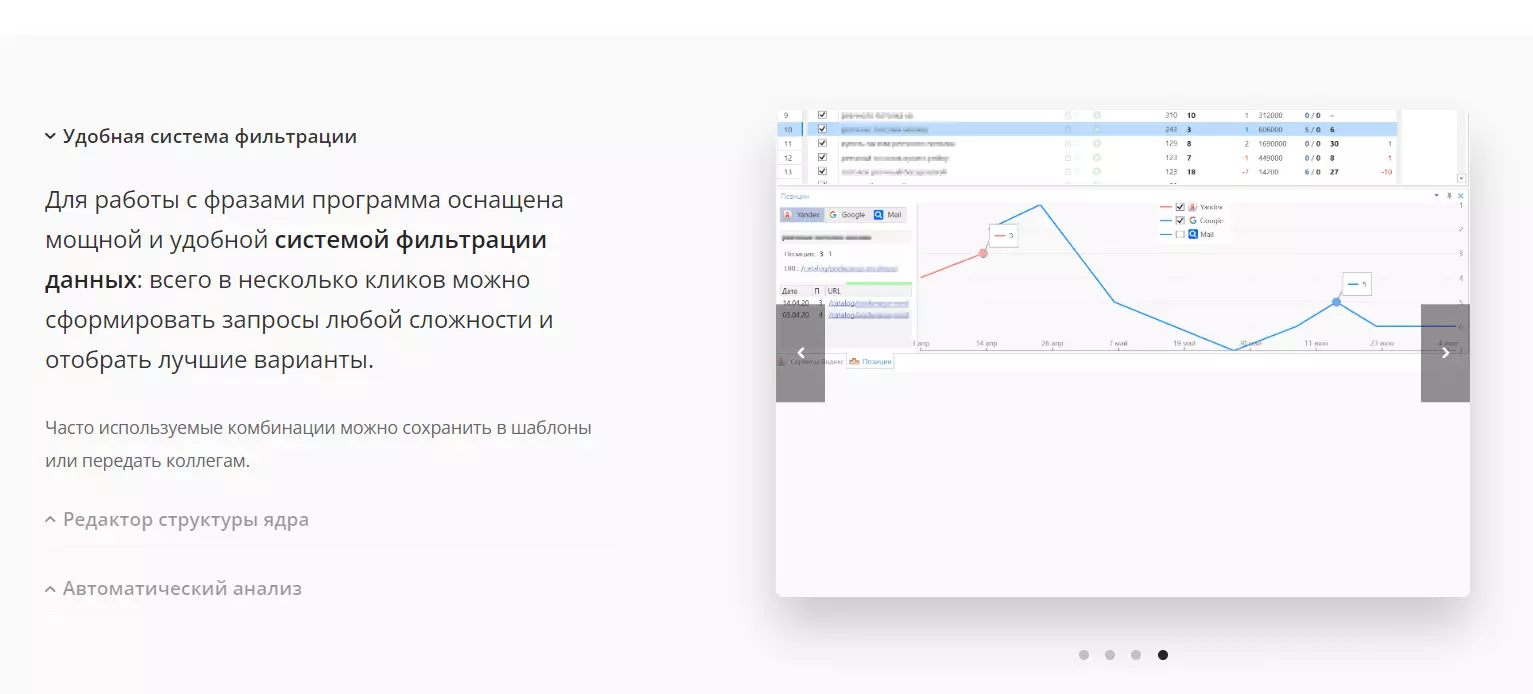Click the value 1690000 in row 11
Viewport: 1533px width, 694px height.
pos(1272,143)
